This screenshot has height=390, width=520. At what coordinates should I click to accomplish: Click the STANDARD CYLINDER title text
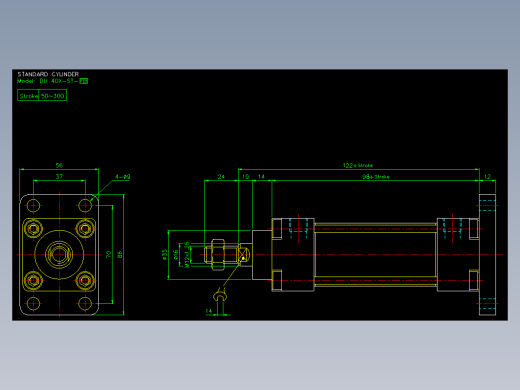[48, 74]
